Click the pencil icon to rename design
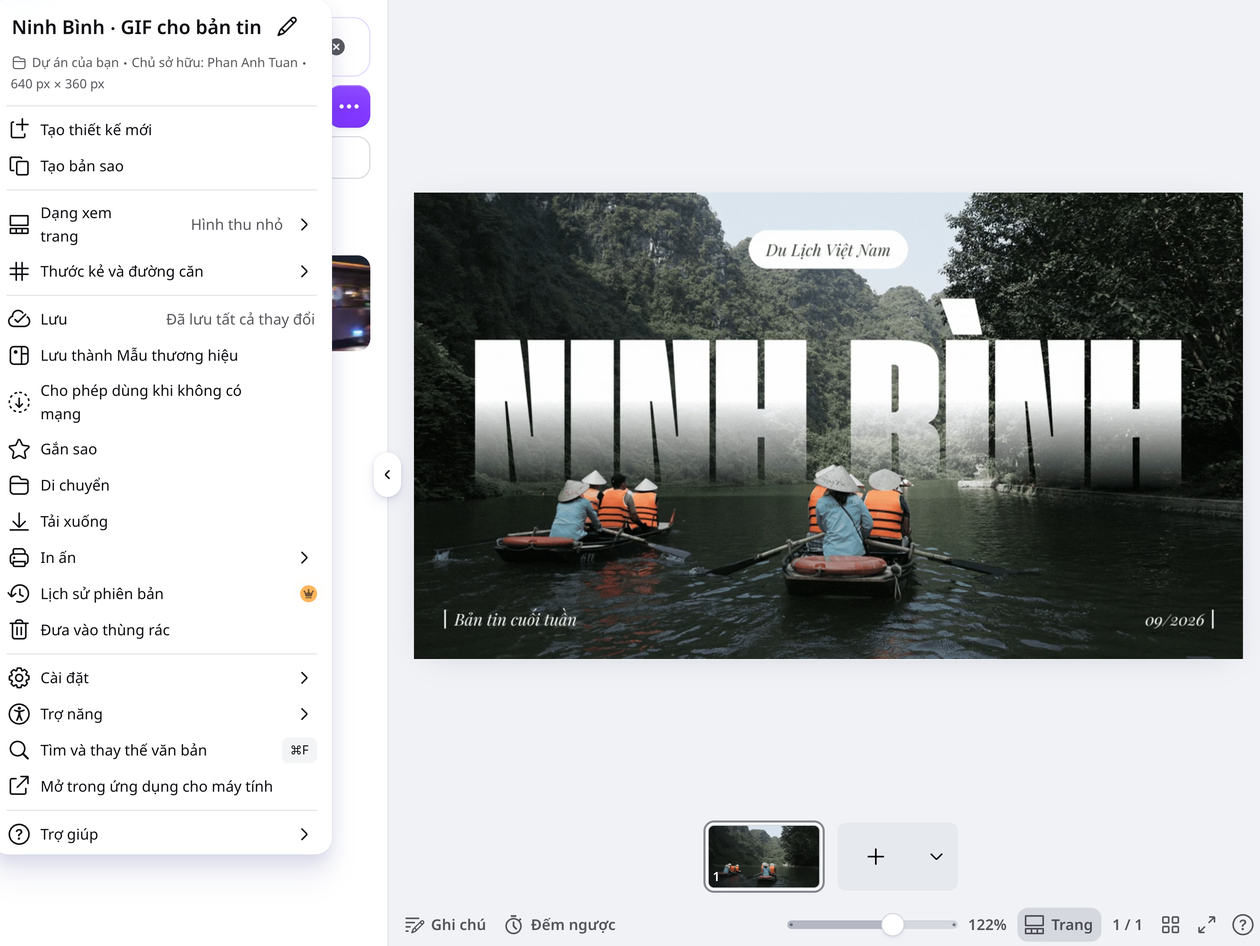 (x=287, y=27)
